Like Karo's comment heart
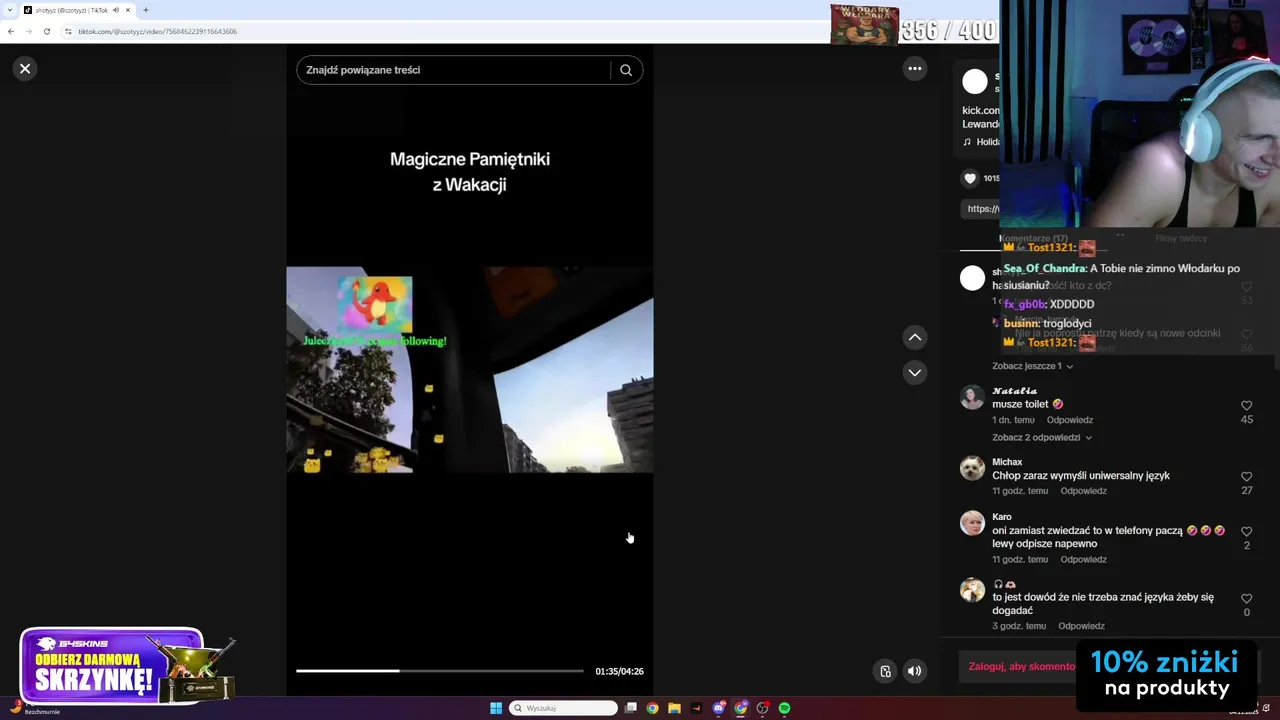 1246,531
